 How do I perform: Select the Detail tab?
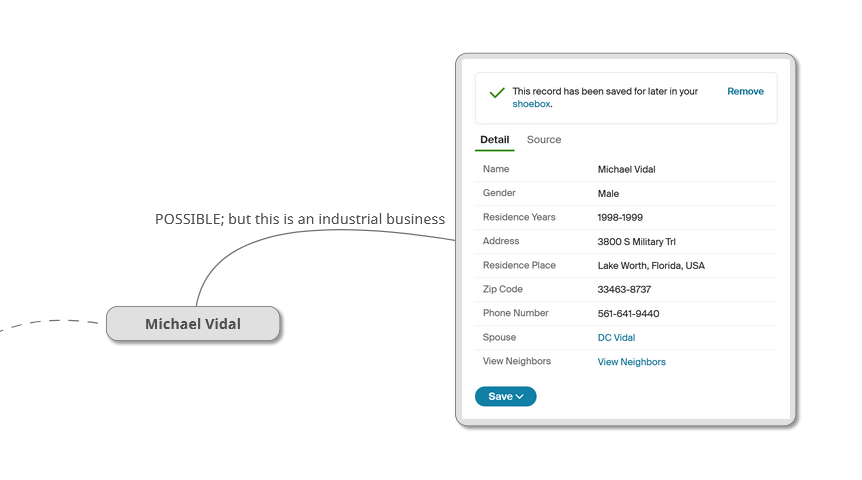tap(494, 140)
